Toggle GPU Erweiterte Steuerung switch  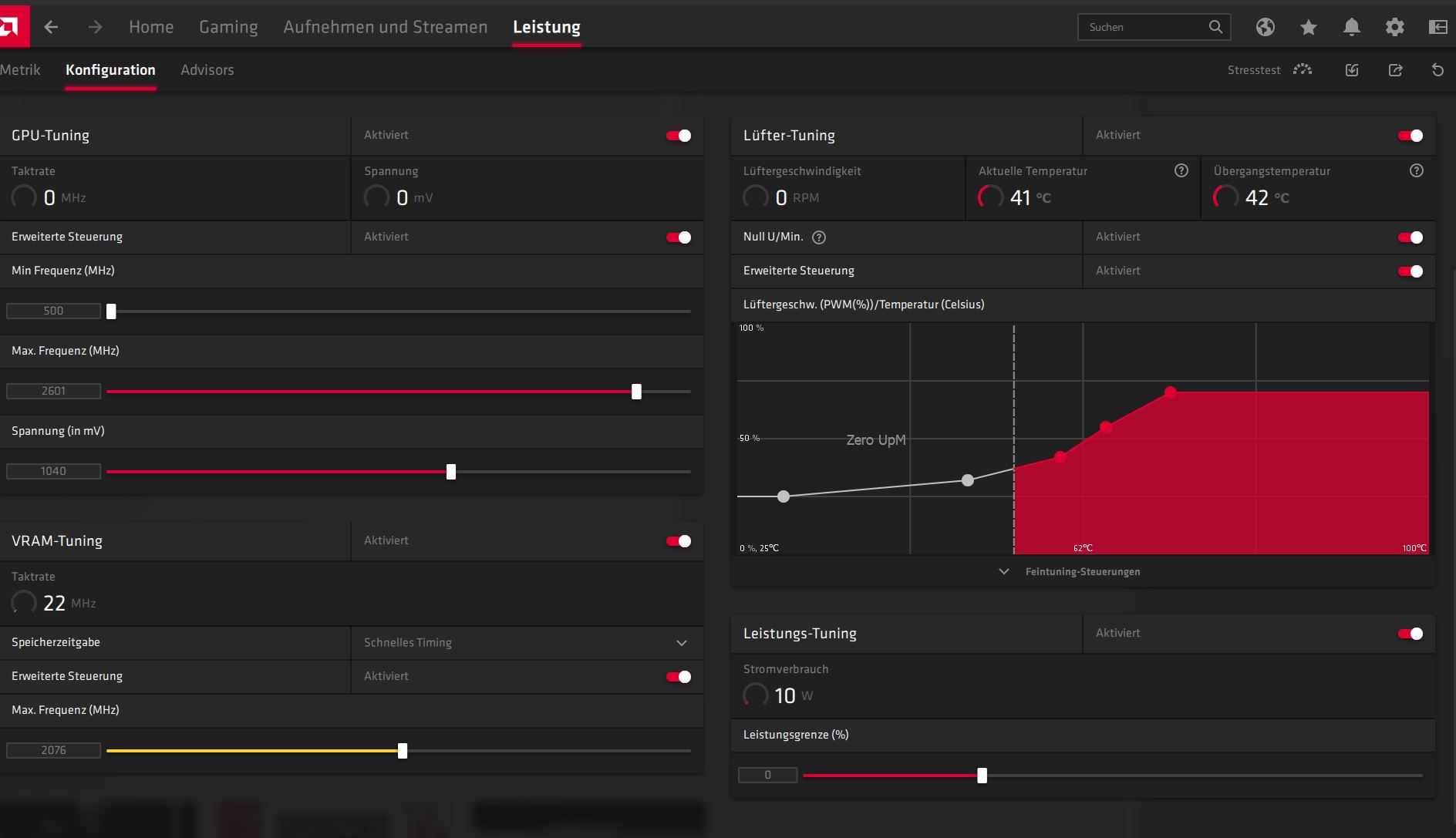pos(679,237)
